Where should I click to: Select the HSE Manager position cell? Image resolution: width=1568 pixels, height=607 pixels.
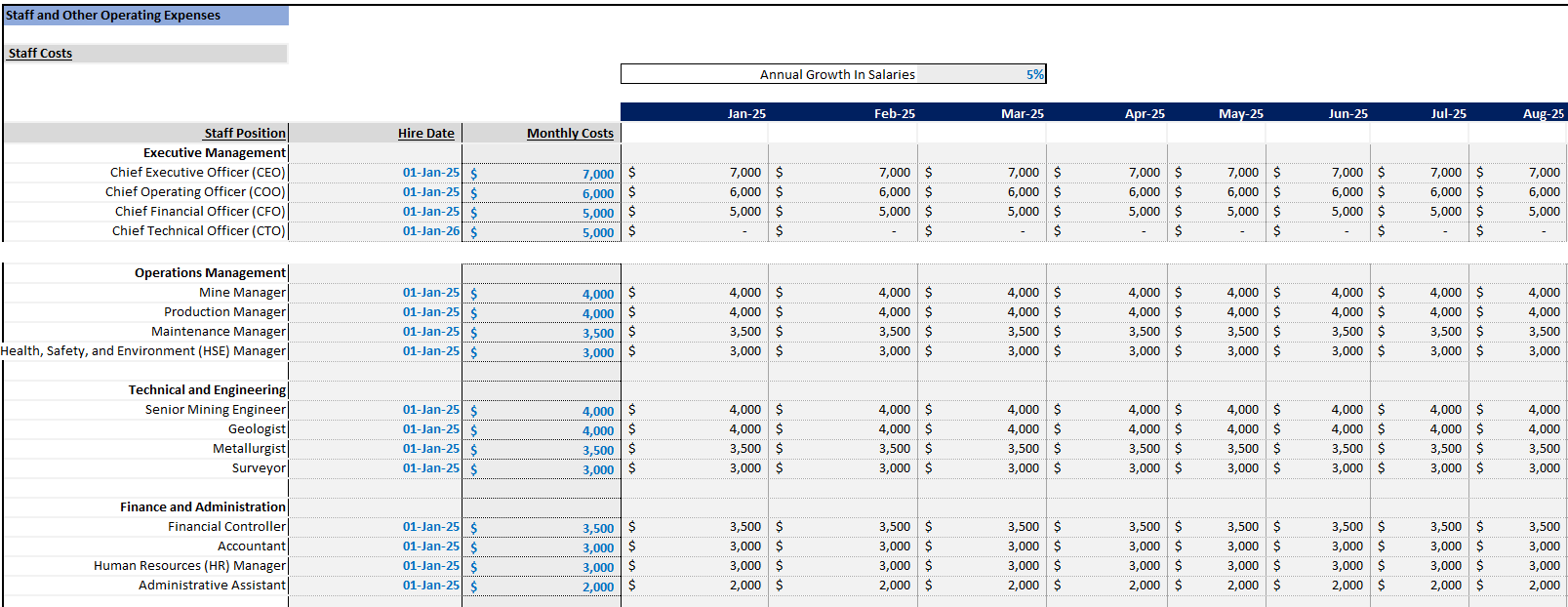[143, 351]
